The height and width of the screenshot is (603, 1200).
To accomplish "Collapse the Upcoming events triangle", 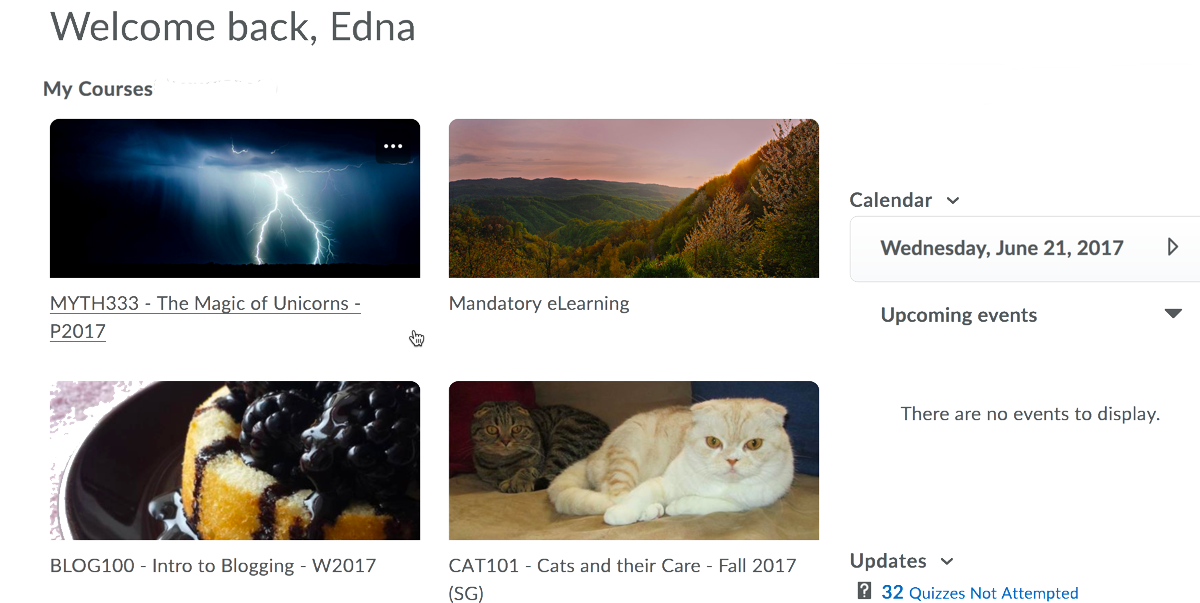I will (x=1174, y=315).
